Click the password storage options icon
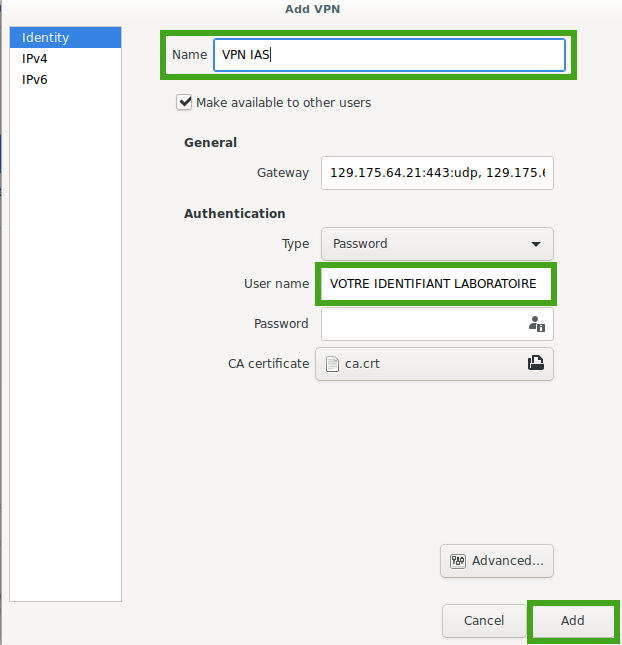The image size is (622, 645). tap(536, 324)
